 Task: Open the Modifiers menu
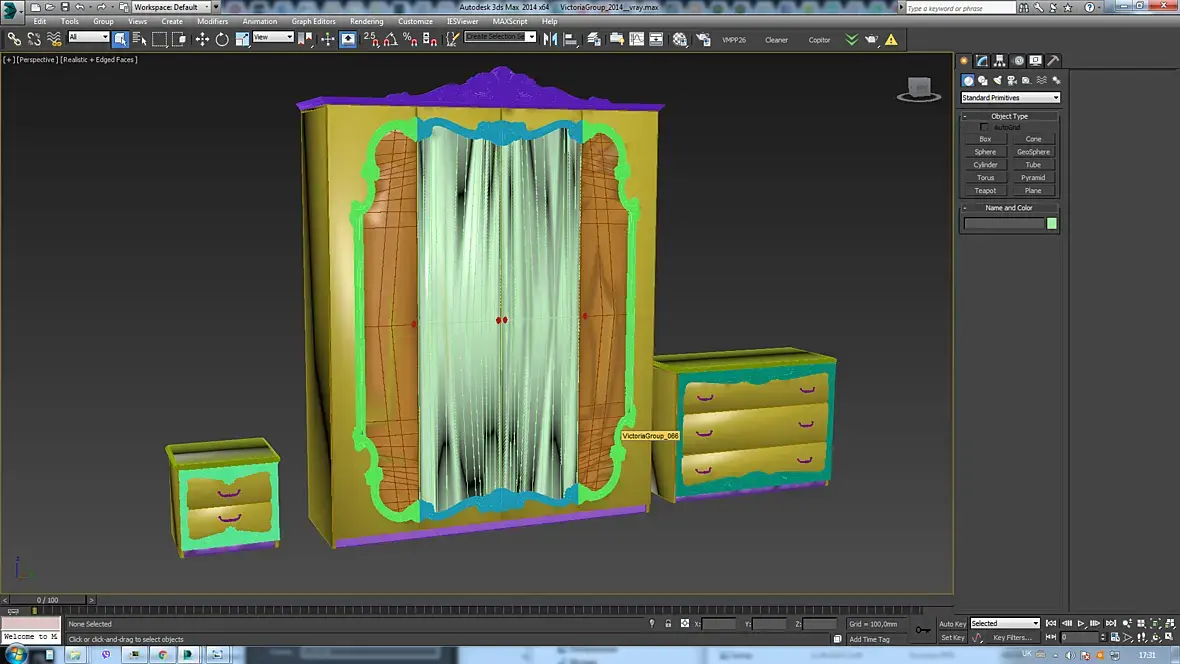point(212,21)
